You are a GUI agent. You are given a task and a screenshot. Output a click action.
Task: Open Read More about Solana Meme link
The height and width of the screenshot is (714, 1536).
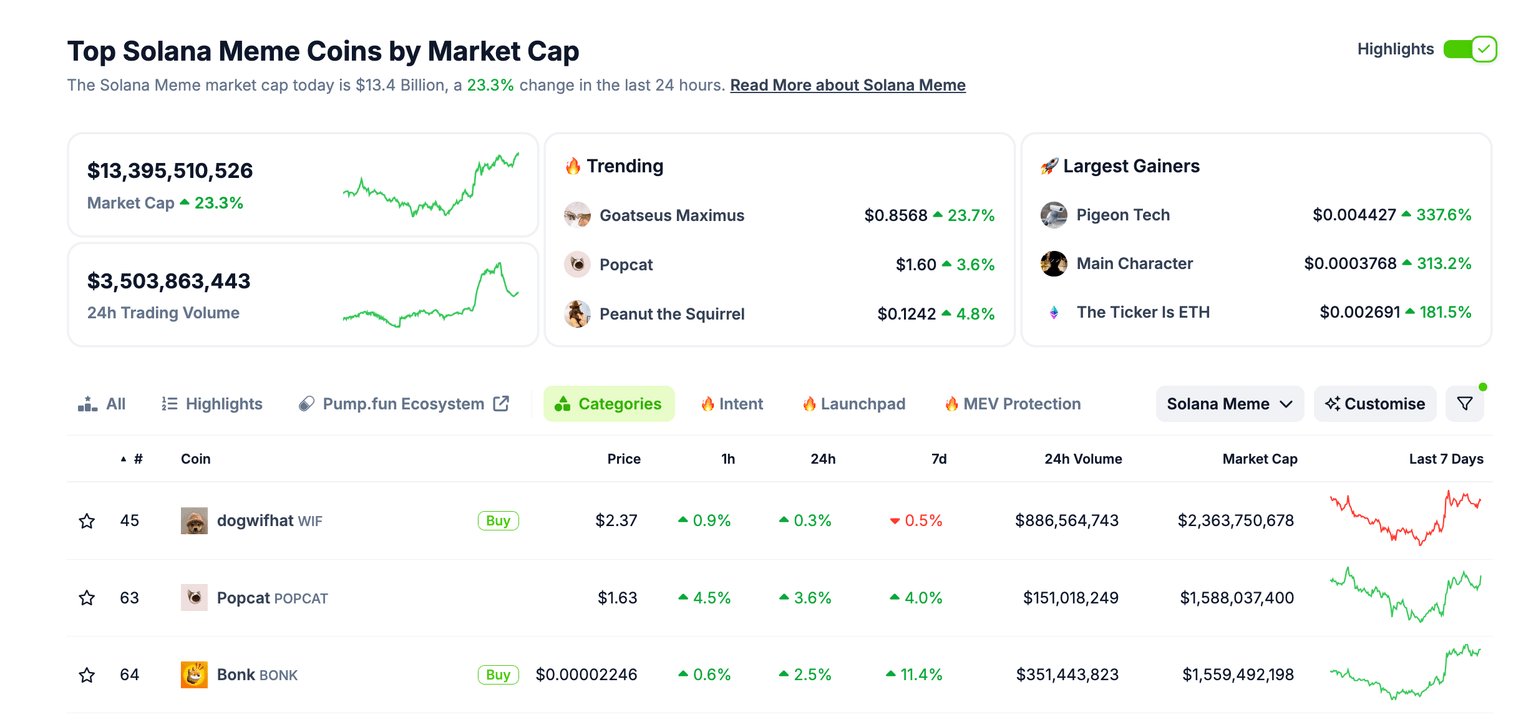pyautogui.click(x=847, y=86)
